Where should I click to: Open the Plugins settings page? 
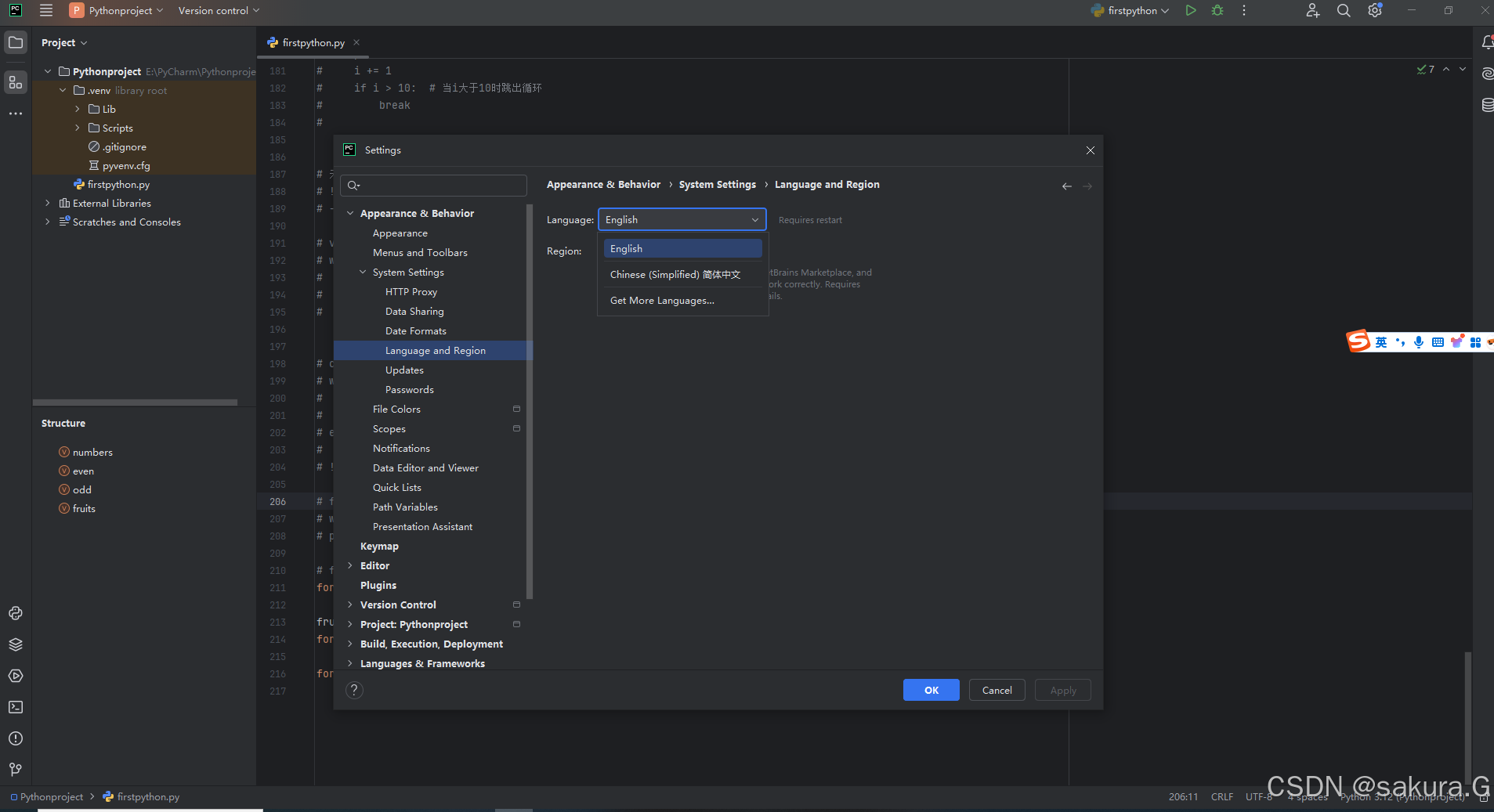(378, 585)
